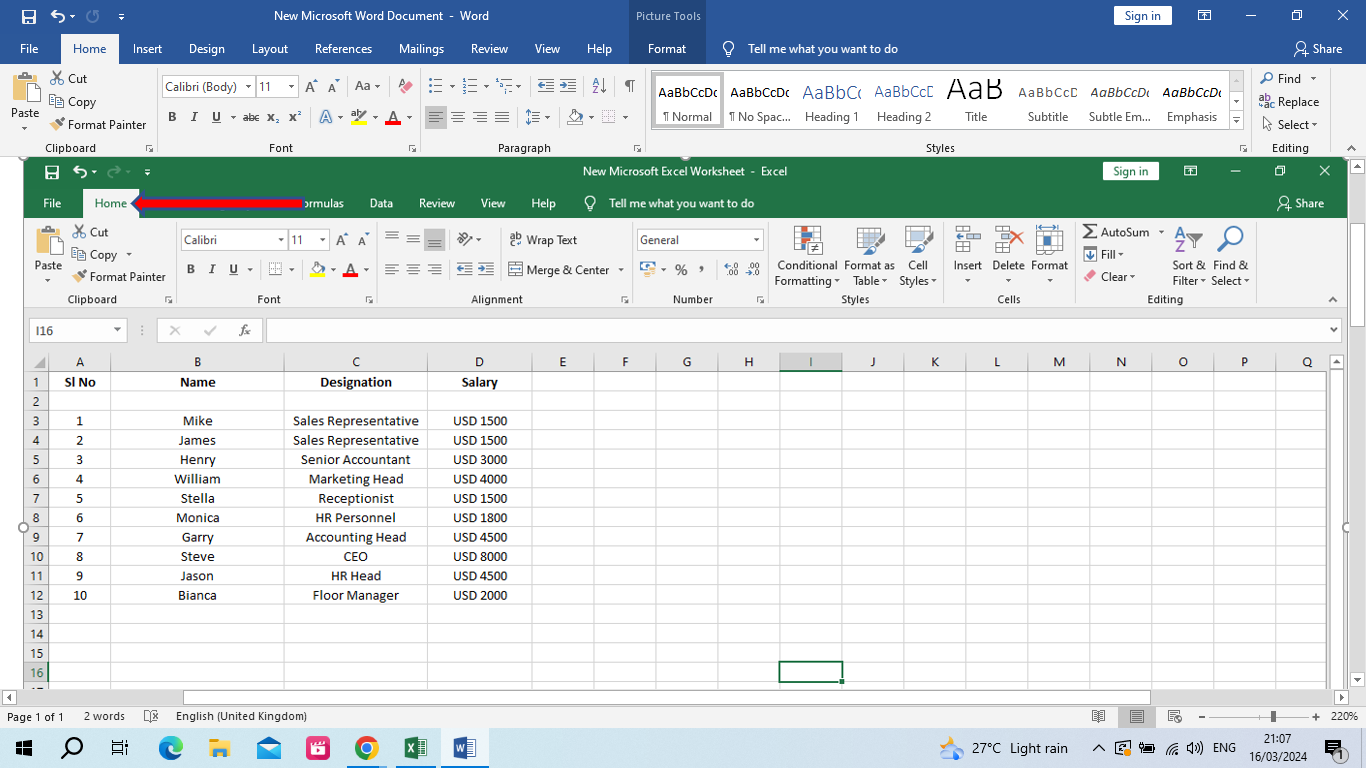Expand Excel's Merge & Center dropdown arrow
Screen dimensions: 1366x768
tap(621, 270)
